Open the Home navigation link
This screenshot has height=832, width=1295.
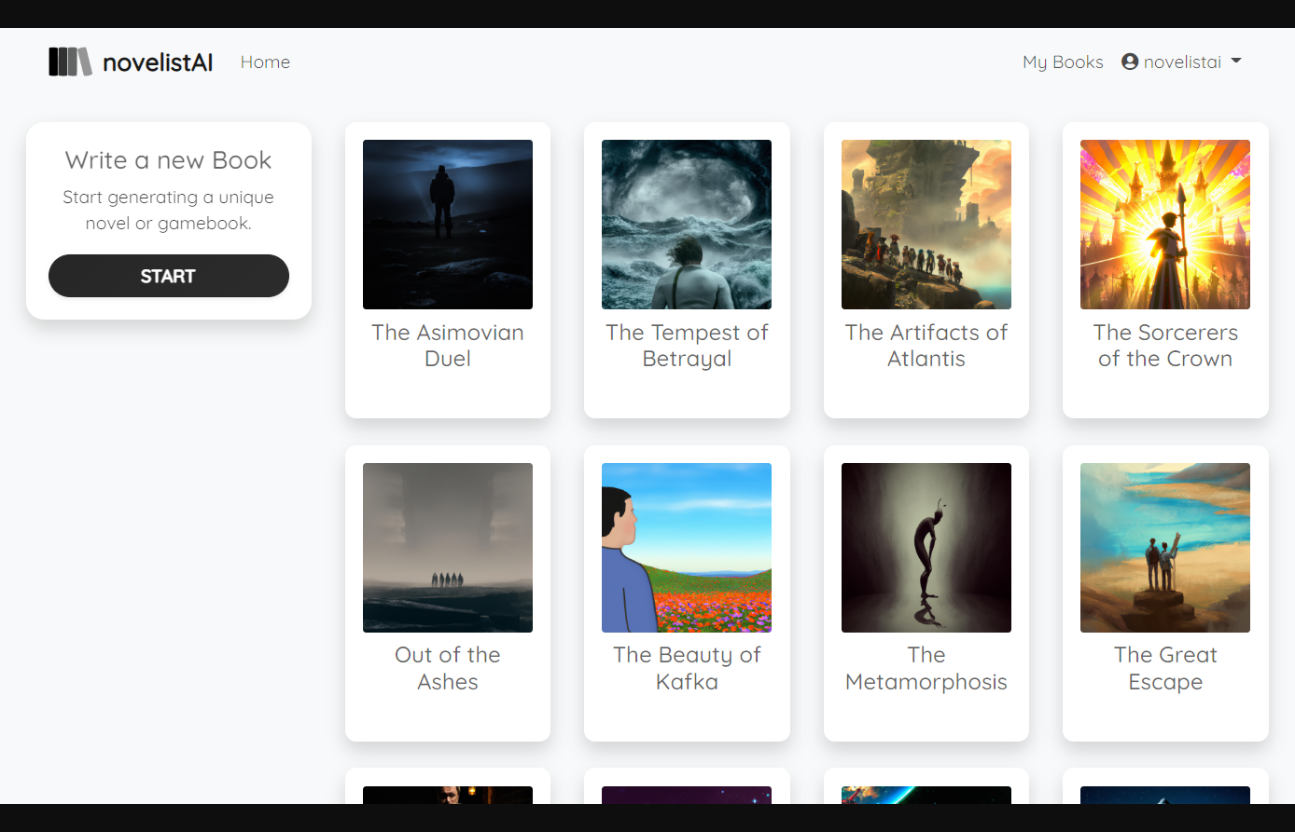(x=265, y=62)
